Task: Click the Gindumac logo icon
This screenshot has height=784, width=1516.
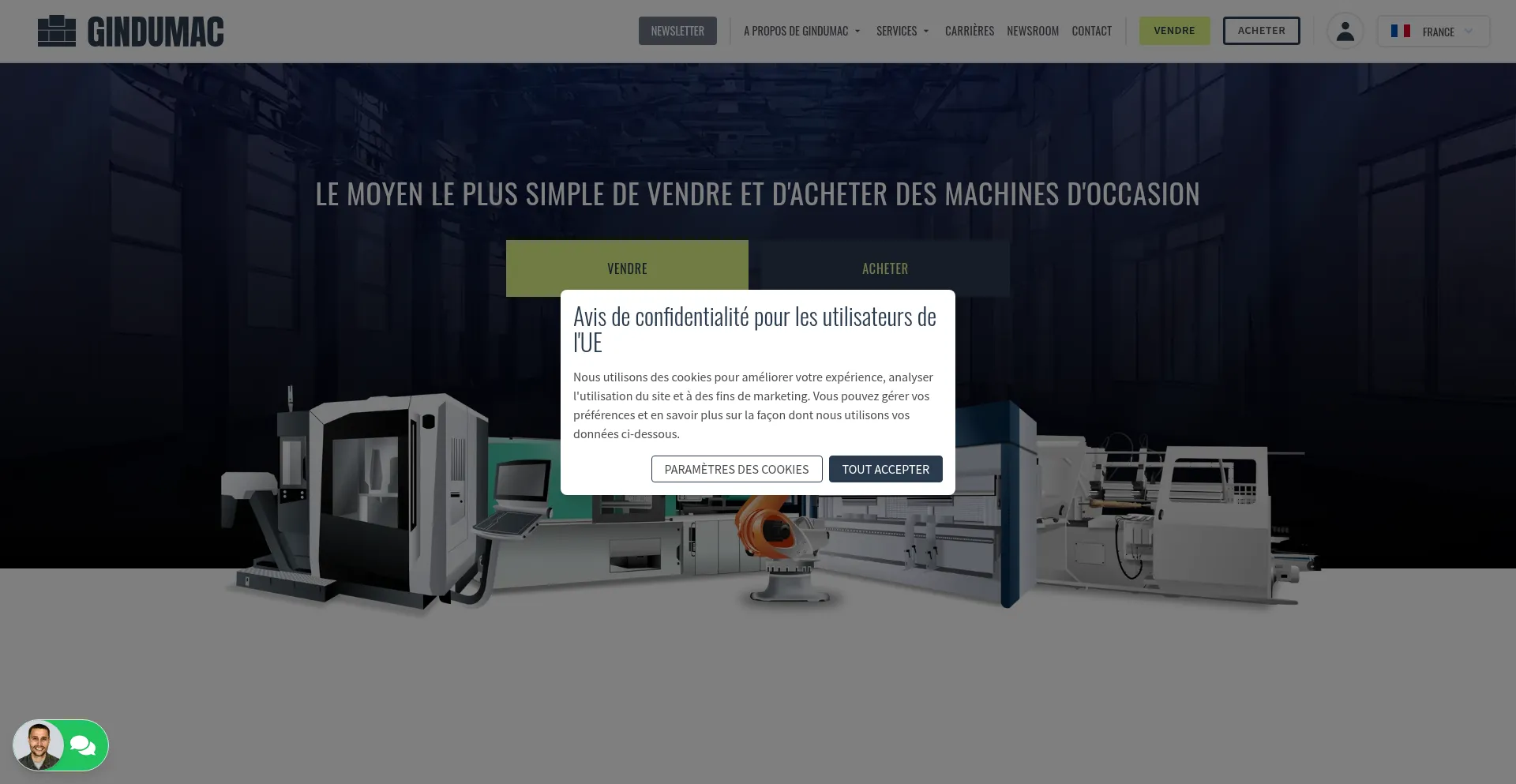Action: [x=57, y=32]
